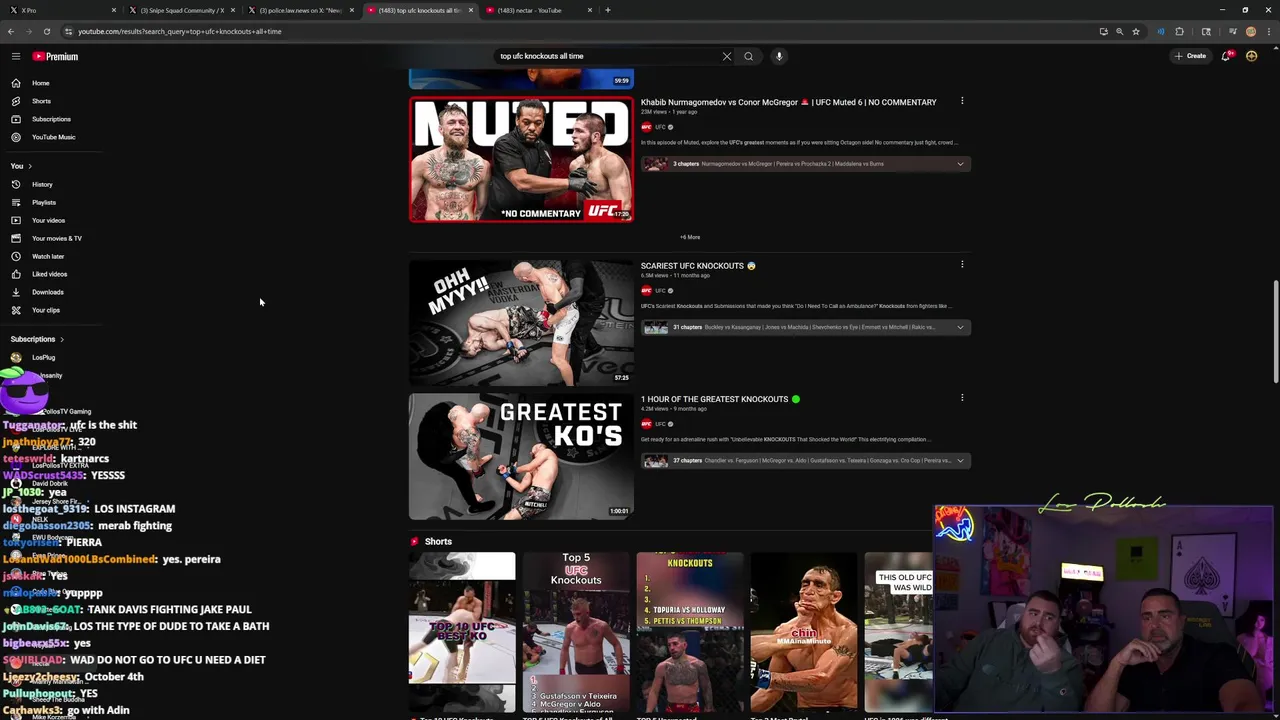Open Greatest KO's video thumbnail
Viewport: 1280px width, 720px height.
pos(521,456)
